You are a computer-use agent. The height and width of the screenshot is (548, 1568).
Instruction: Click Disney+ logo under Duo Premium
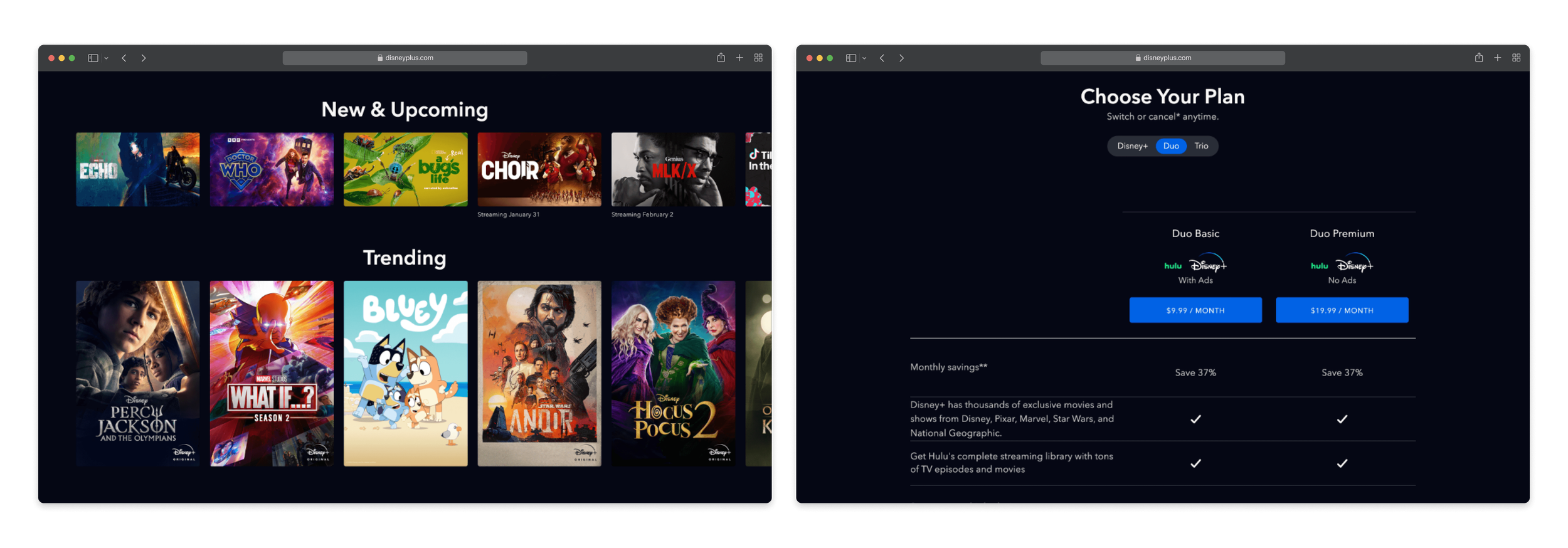[1354, 263]
